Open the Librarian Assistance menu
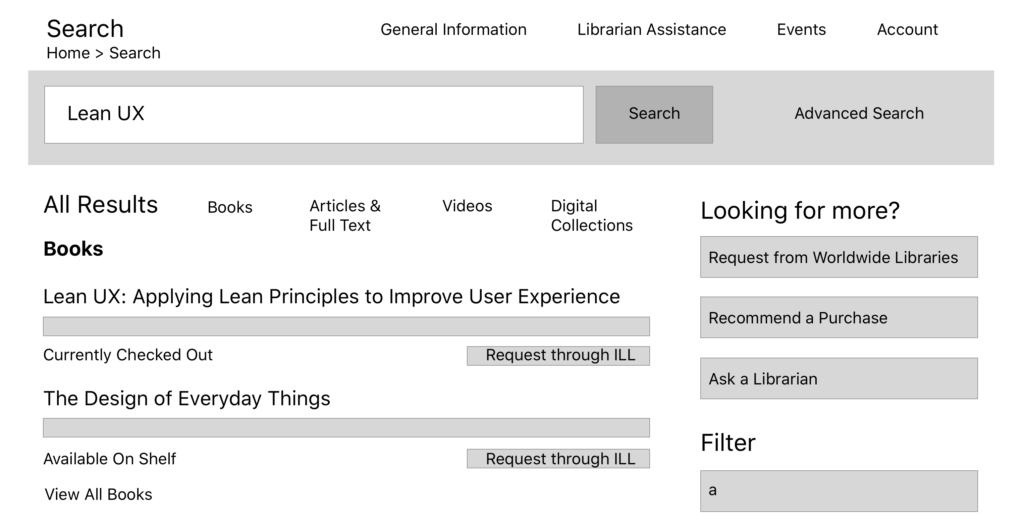The height and width of the screenshot is (524, 1024). pyautogui.click(x=651, y=29)
